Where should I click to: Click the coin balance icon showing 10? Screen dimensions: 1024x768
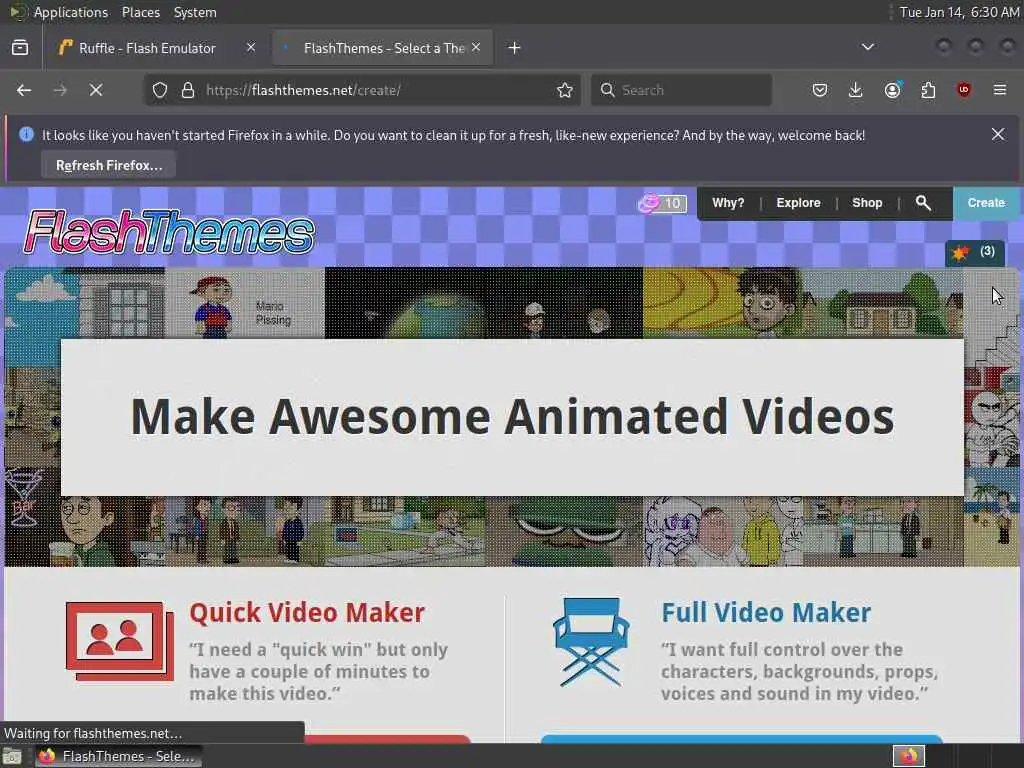(662, 203)
